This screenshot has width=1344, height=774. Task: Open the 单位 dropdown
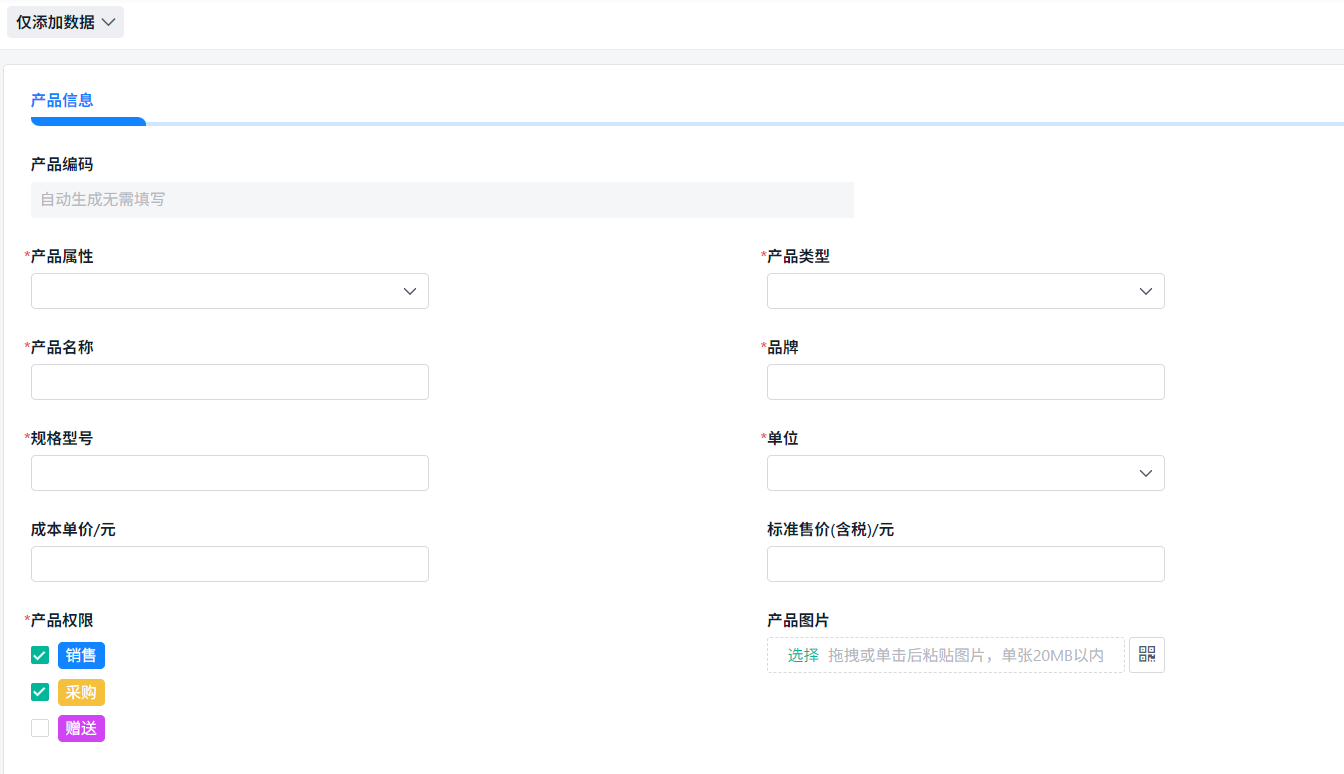(x=965, y=472)
